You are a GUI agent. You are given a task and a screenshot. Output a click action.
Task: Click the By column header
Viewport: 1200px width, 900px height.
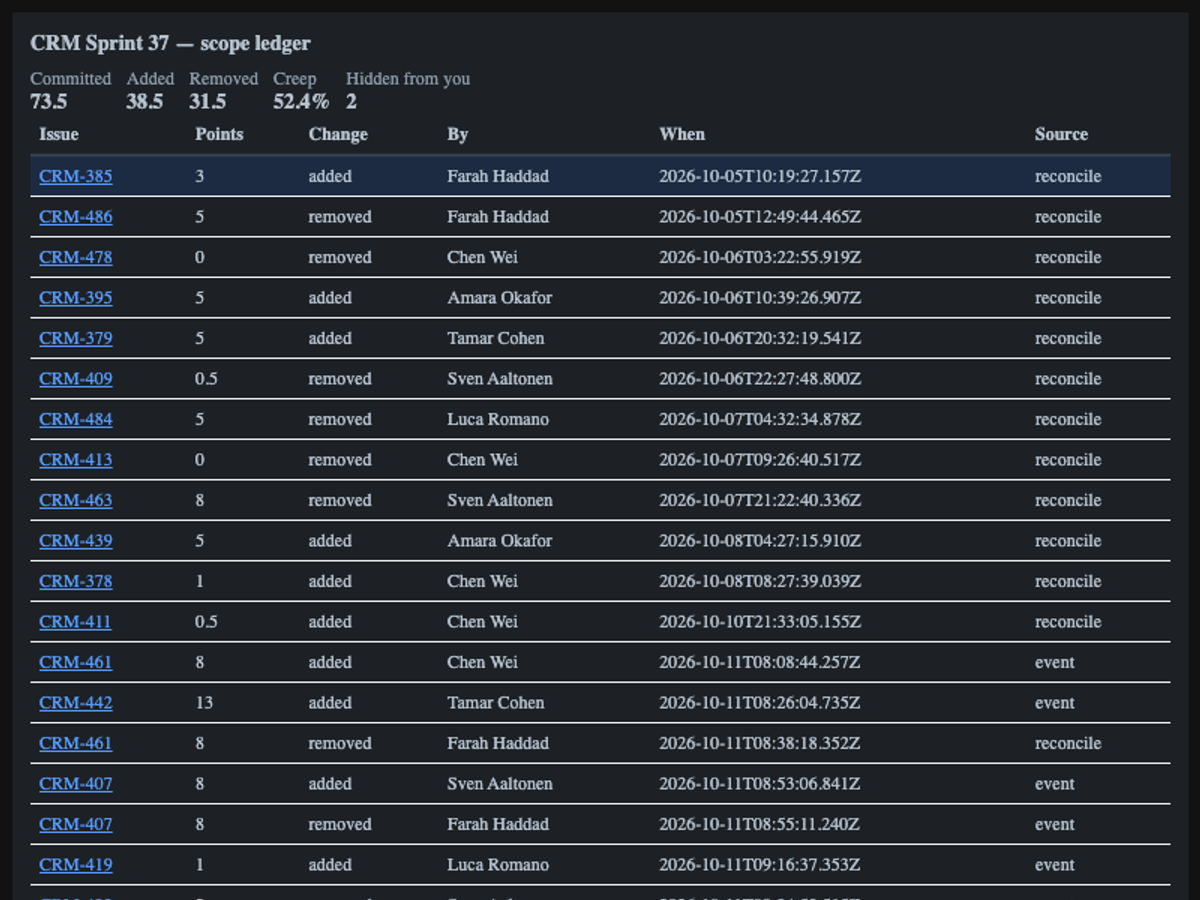coord(458,134)
